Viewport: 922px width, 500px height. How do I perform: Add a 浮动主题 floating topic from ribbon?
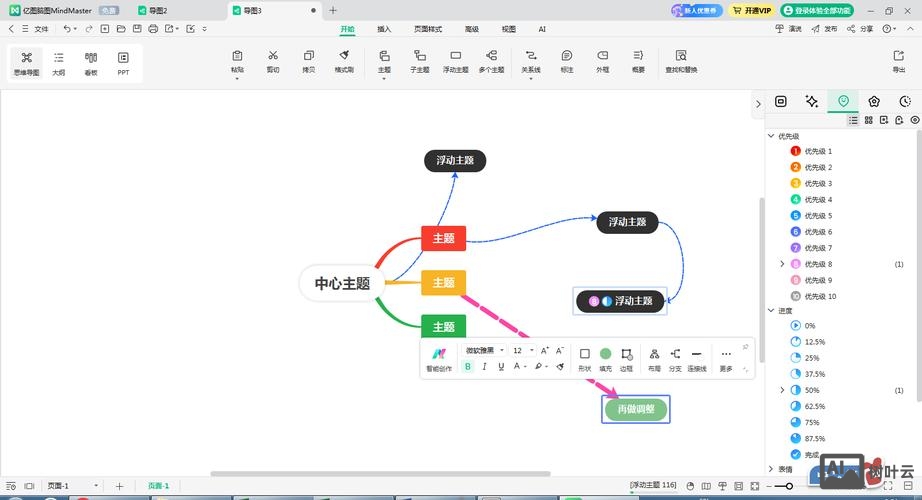pyautogui.click(x=455, y=61)
